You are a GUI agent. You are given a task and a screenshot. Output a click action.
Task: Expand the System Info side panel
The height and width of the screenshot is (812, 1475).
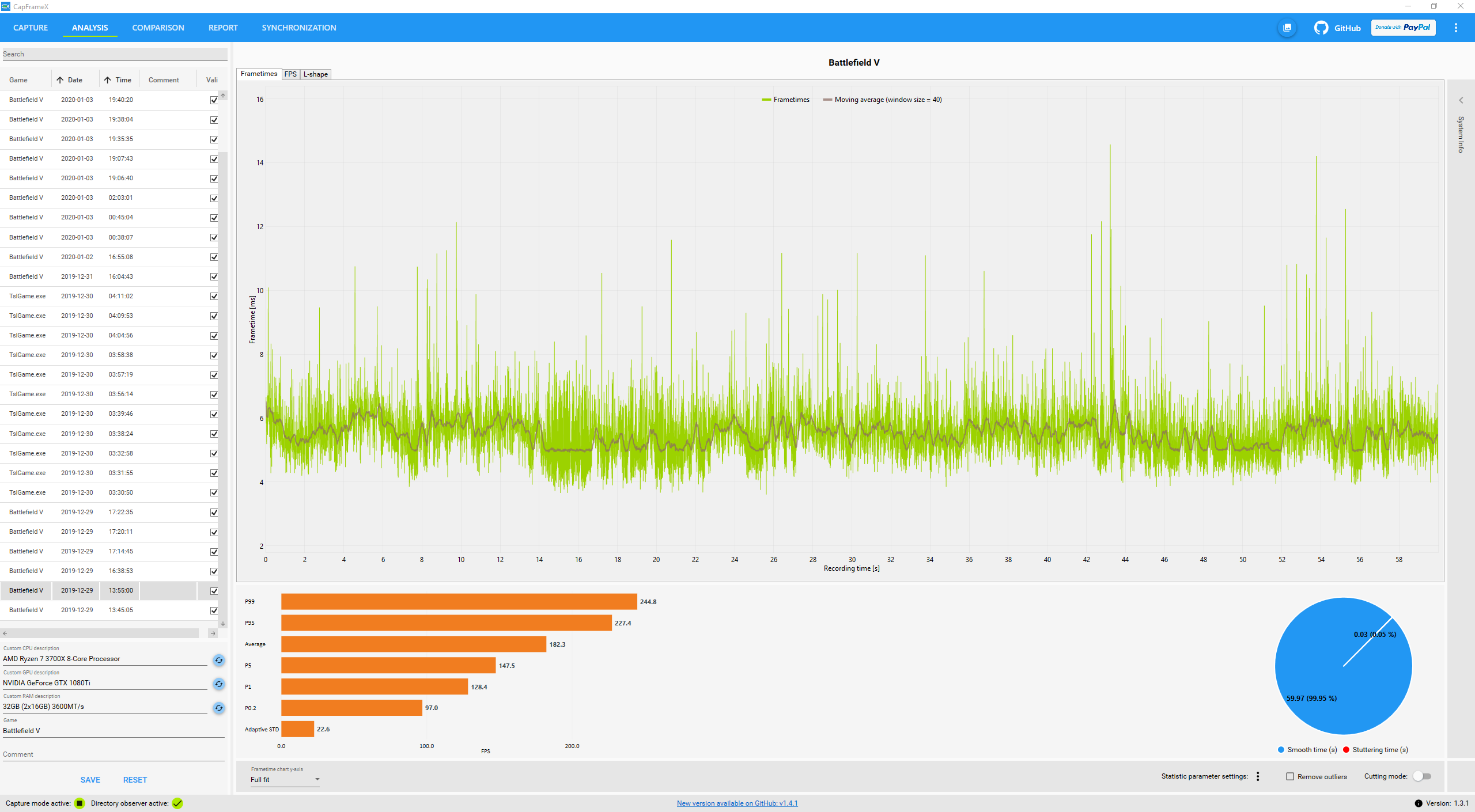pos(1461,100)
